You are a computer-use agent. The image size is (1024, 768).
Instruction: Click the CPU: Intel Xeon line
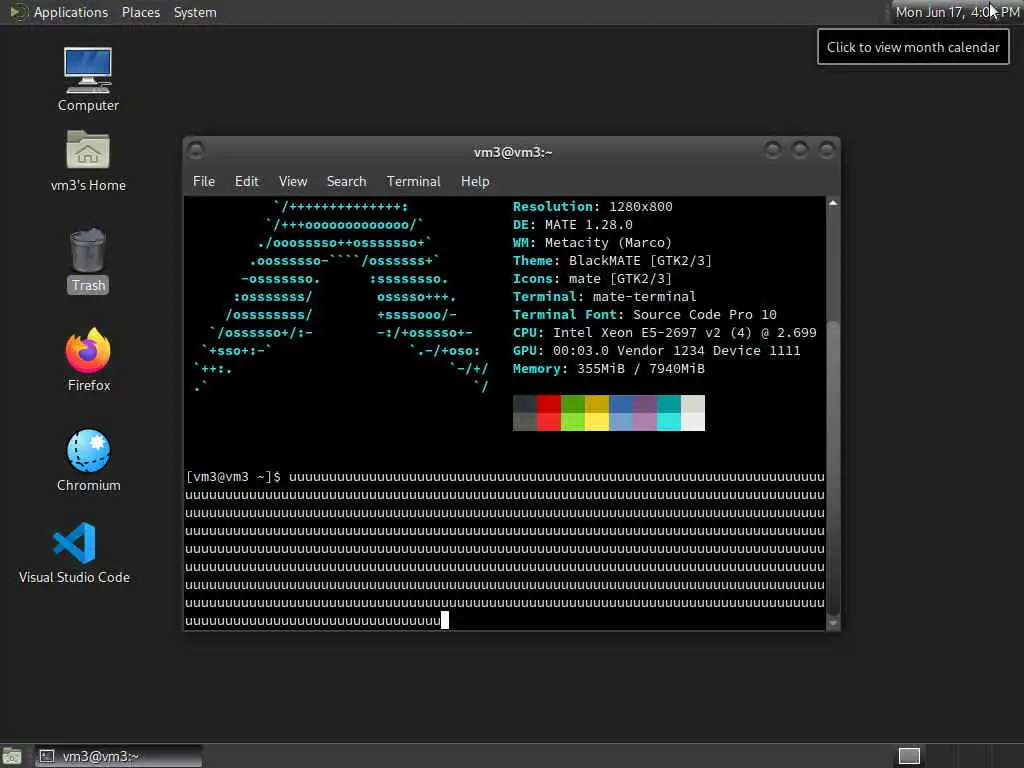[665, 332]
